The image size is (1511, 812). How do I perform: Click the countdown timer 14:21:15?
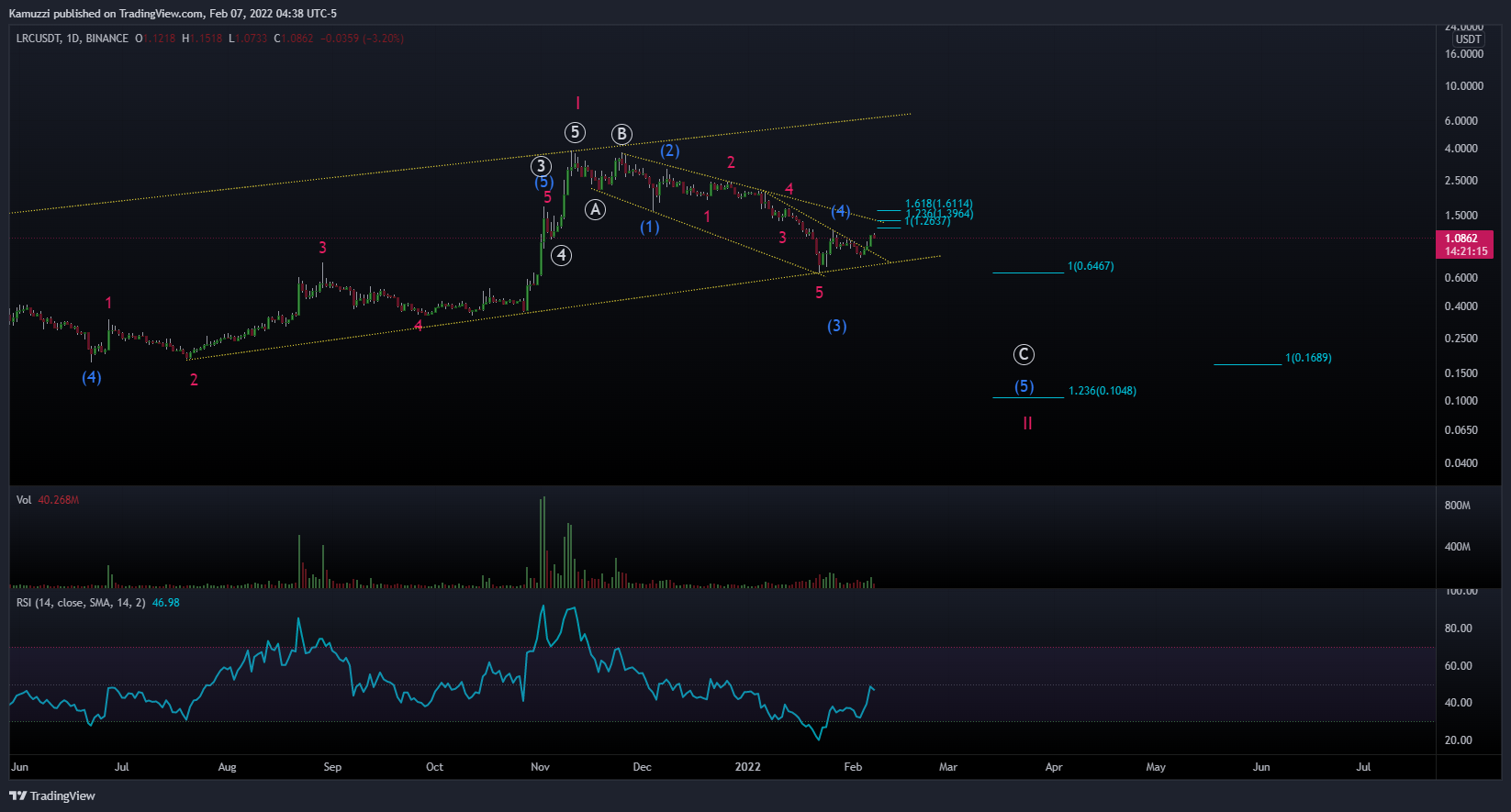(x=1466, y=251)
